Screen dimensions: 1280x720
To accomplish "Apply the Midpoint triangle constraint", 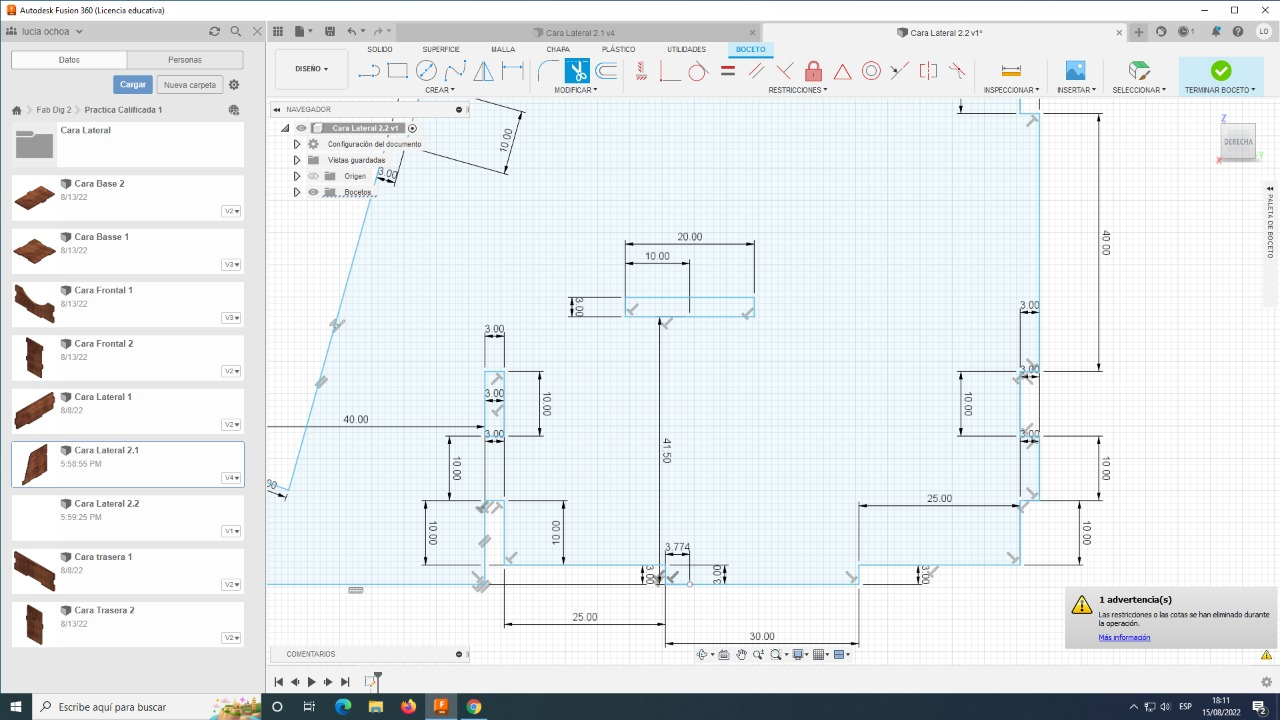I will tap(842, 71).
